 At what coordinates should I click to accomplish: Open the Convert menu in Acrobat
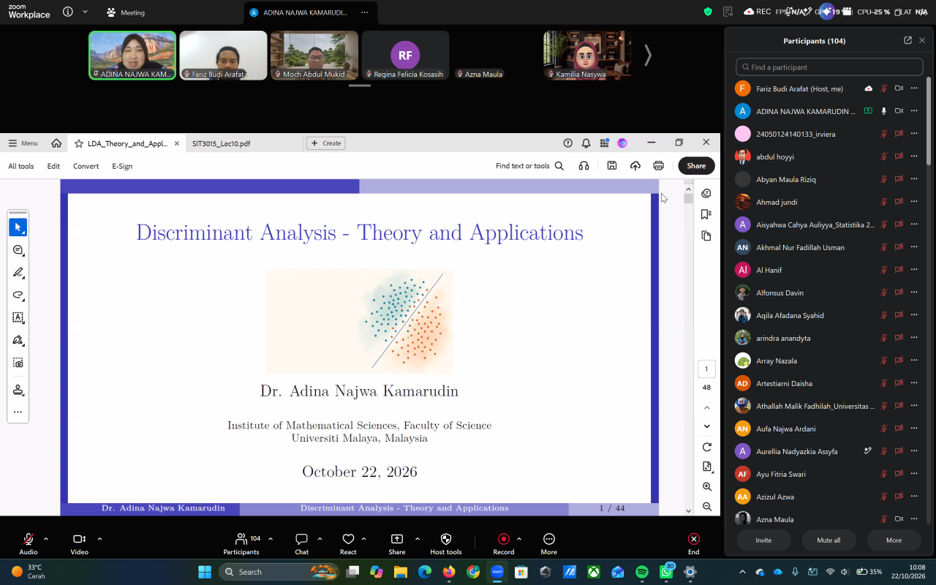86,166
